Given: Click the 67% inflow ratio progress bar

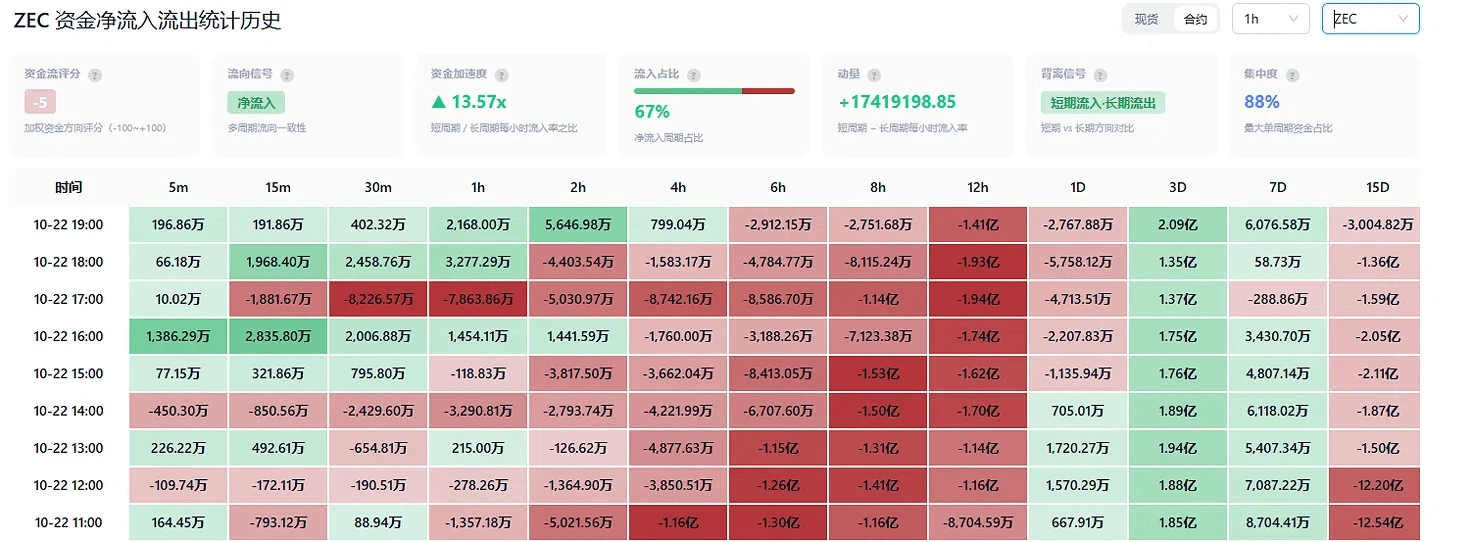Looking at the screenshot, I should click(x=714, y=91).
